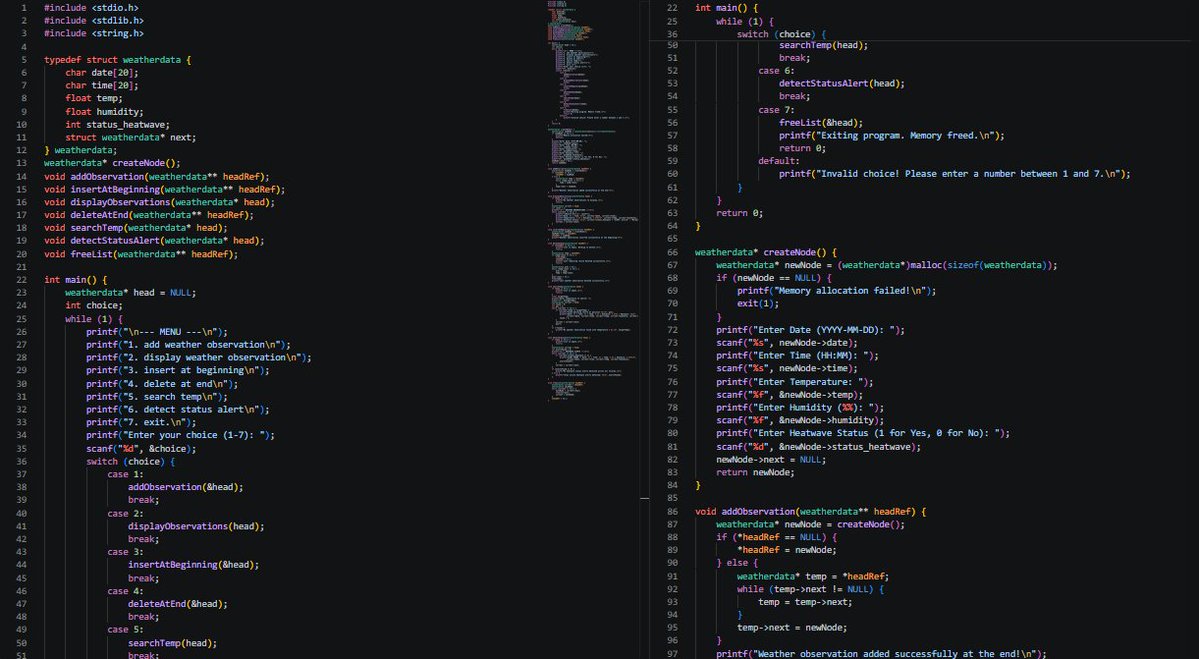This screenshot has width=1199, height=659.
Task: Click the "Enter Heatwave Status" printf line
Action: coord(863,433)
